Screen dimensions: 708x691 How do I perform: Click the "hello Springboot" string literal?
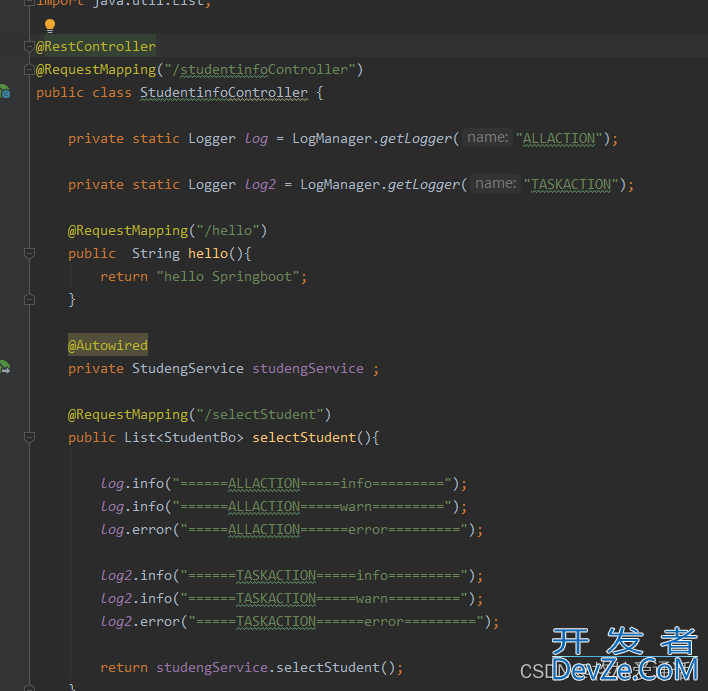coord(228,276)
